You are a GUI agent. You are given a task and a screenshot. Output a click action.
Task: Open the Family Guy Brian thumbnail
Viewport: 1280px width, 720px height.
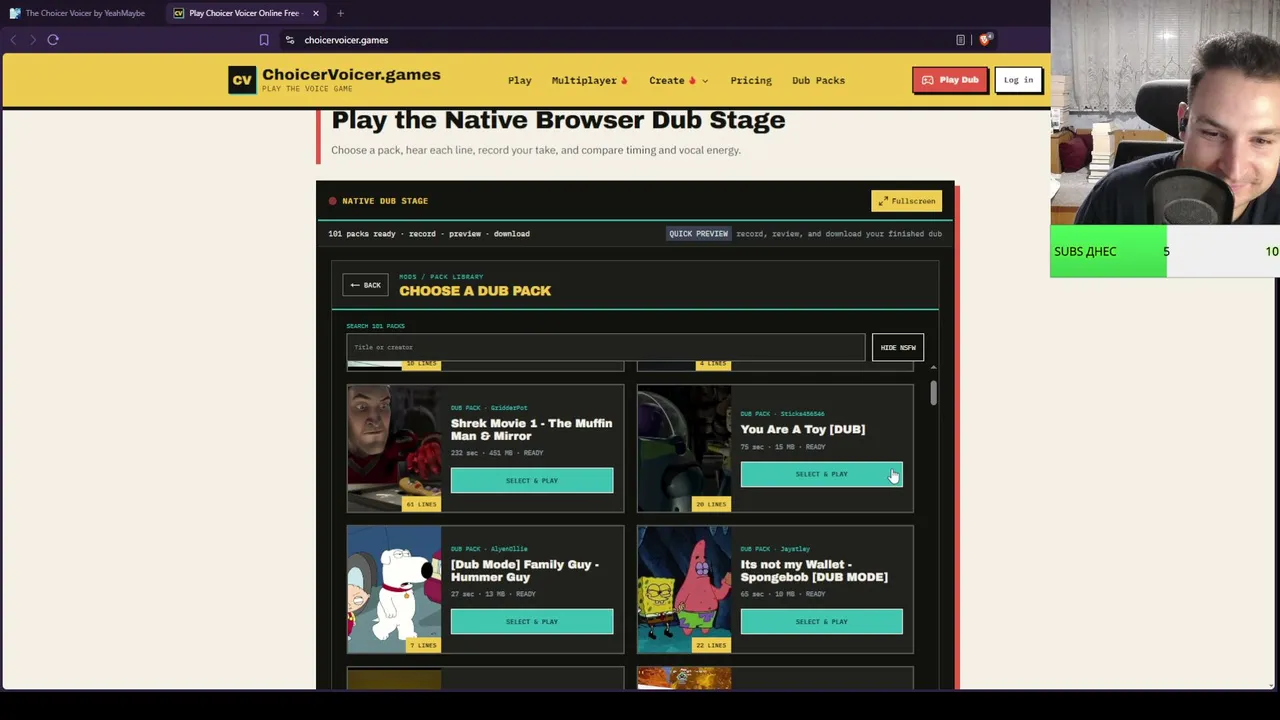(394, 589)
